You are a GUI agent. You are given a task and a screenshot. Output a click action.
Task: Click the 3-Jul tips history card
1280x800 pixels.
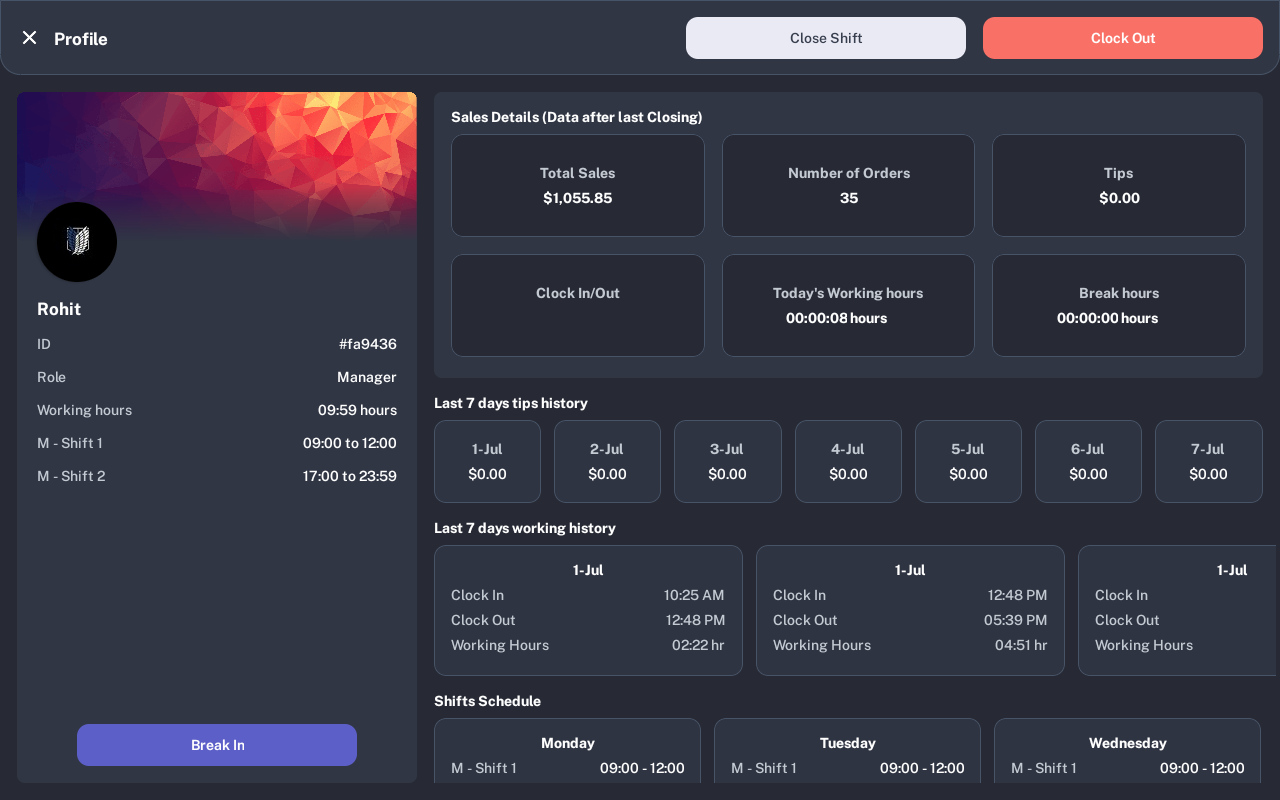727,462
